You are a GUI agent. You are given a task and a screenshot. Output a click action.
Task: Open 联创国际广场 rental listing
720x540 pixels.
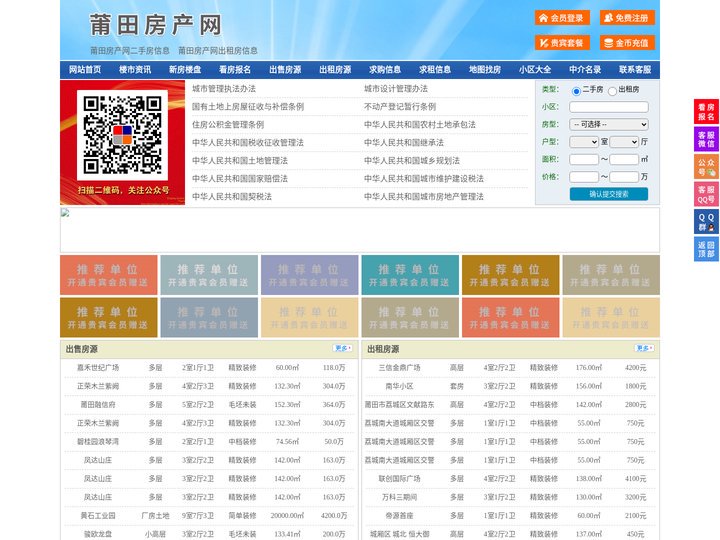click(x=399, y=478)
